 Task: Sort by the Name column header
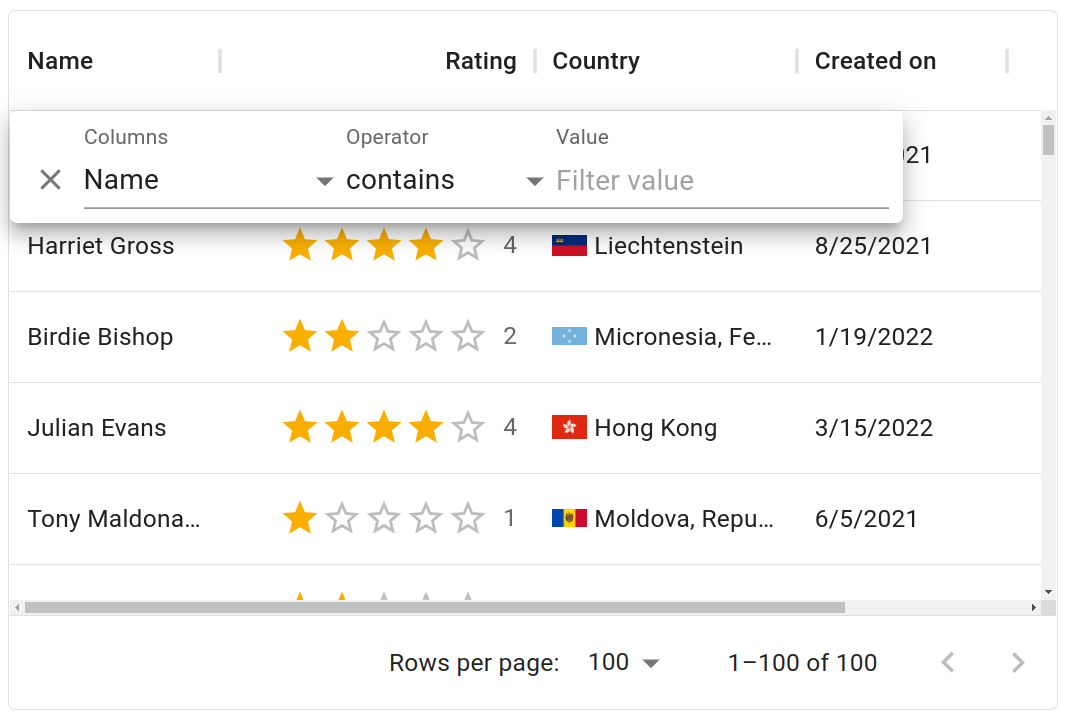(x=60, y=61)
